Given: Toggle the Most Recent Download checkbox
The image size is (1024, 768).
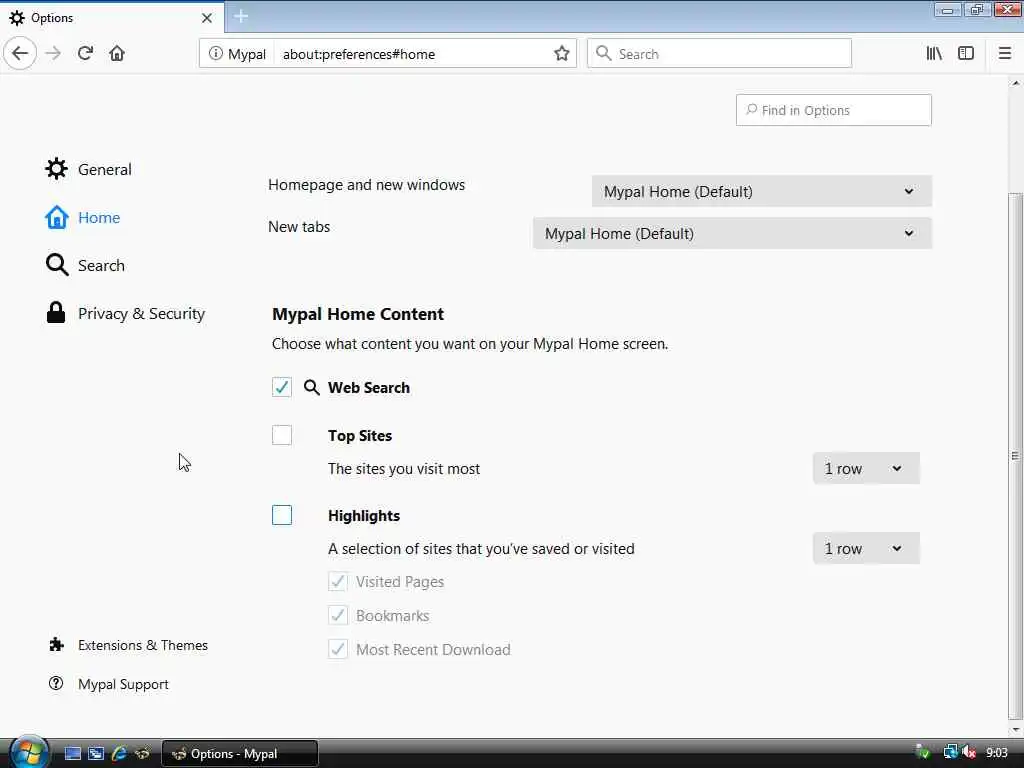Looking at the screenshot, I should 338,649.
